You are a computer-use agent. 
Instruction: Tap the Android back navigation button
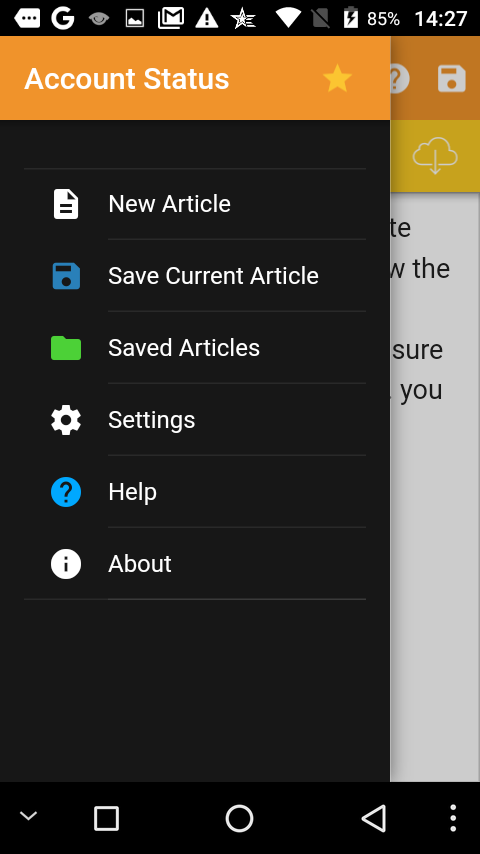pyautogui.click(x=374, y=818)
